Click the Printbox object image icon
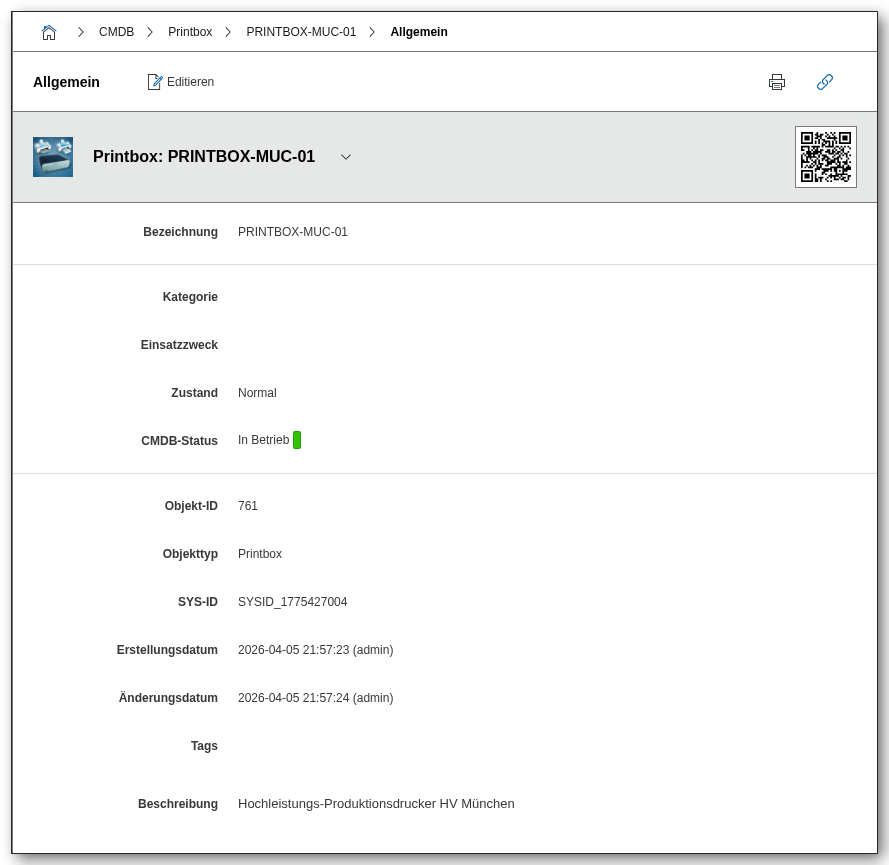 tap(53, 157)
